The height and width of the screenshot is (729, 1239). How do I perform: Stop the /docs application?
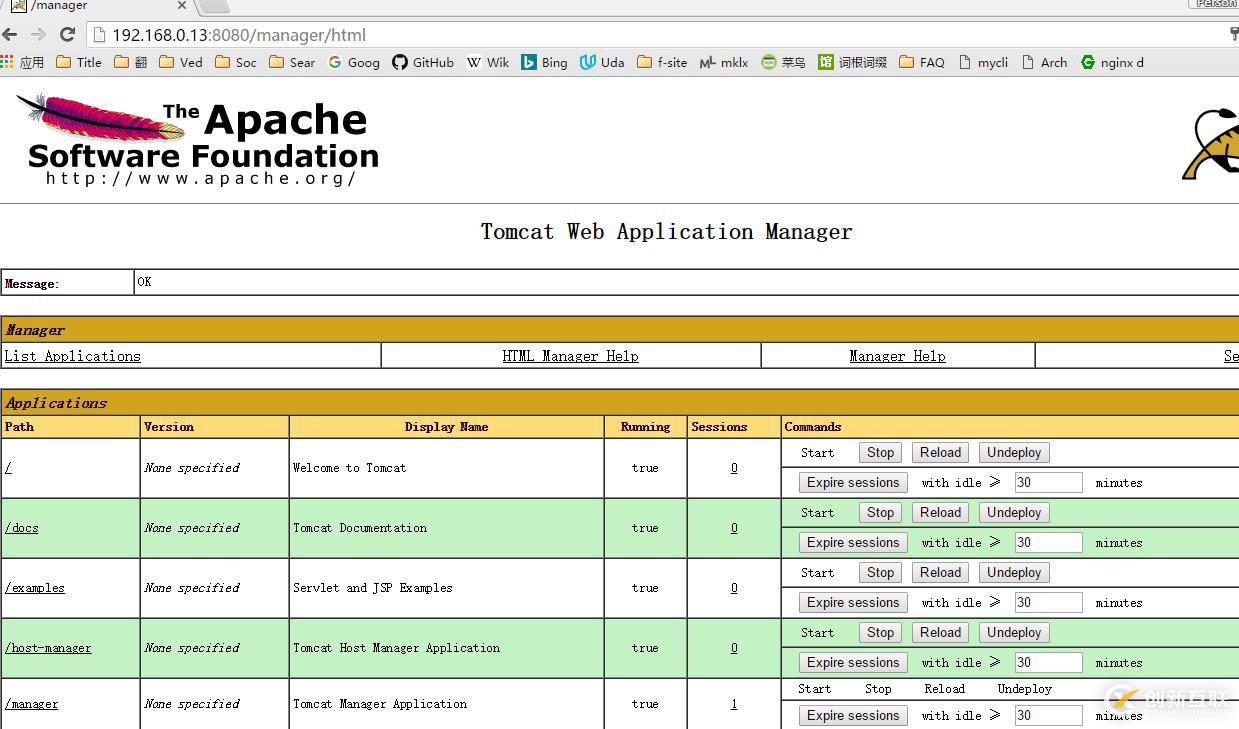pos(880,513)
